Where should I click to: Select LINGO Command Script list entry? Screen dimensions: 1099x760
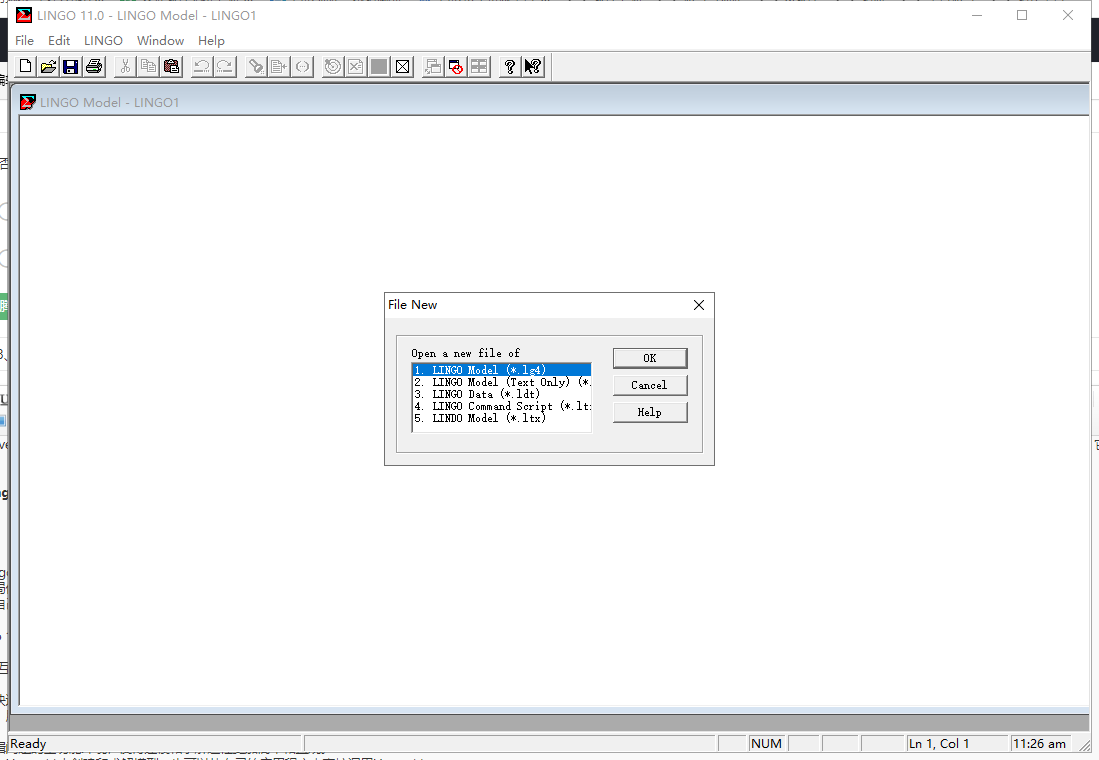(500, 406)
